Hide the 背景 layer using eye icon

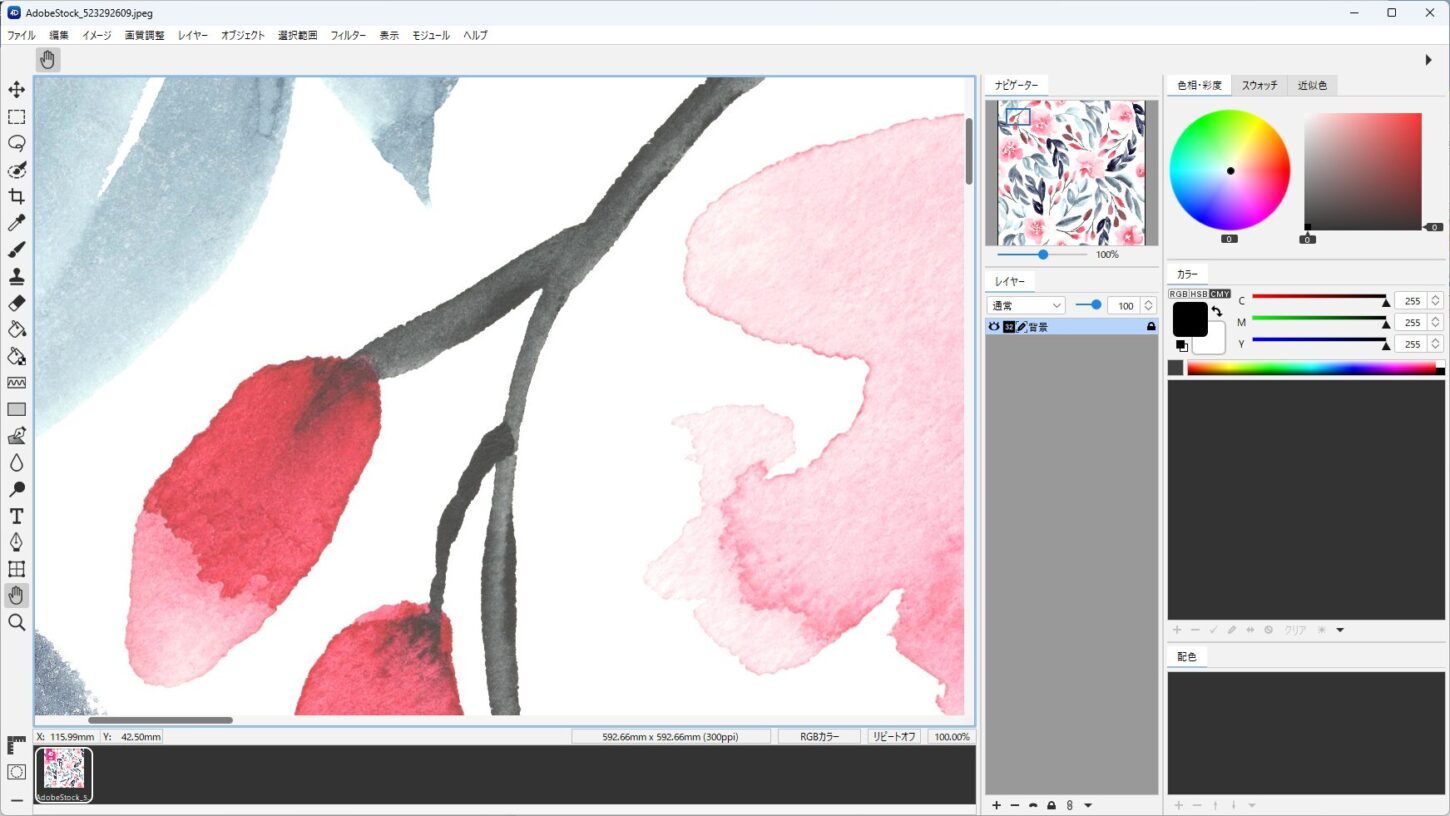pos(994,327)
